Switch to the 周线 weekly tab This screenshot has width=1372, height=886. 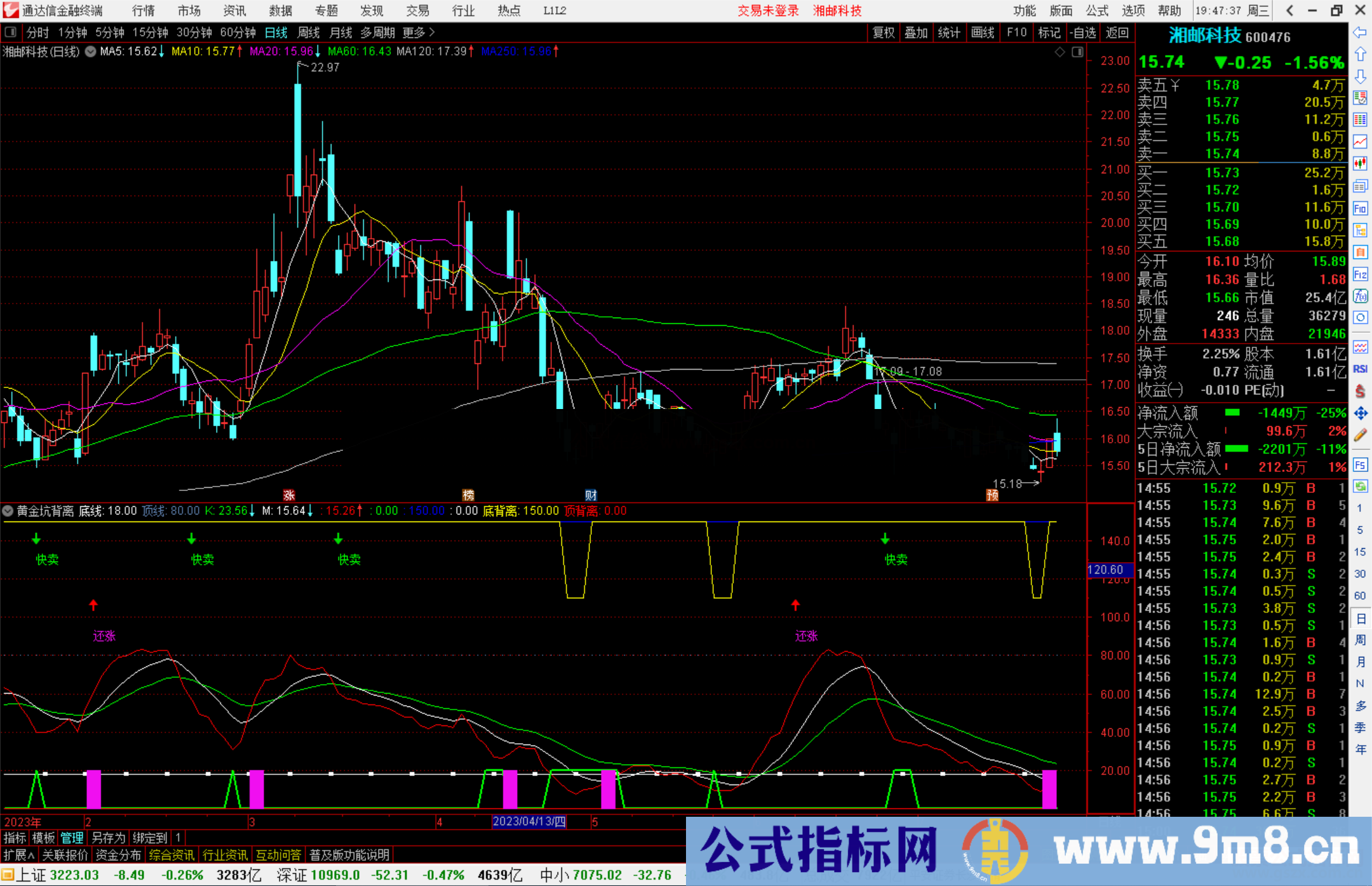click(309, 32)
